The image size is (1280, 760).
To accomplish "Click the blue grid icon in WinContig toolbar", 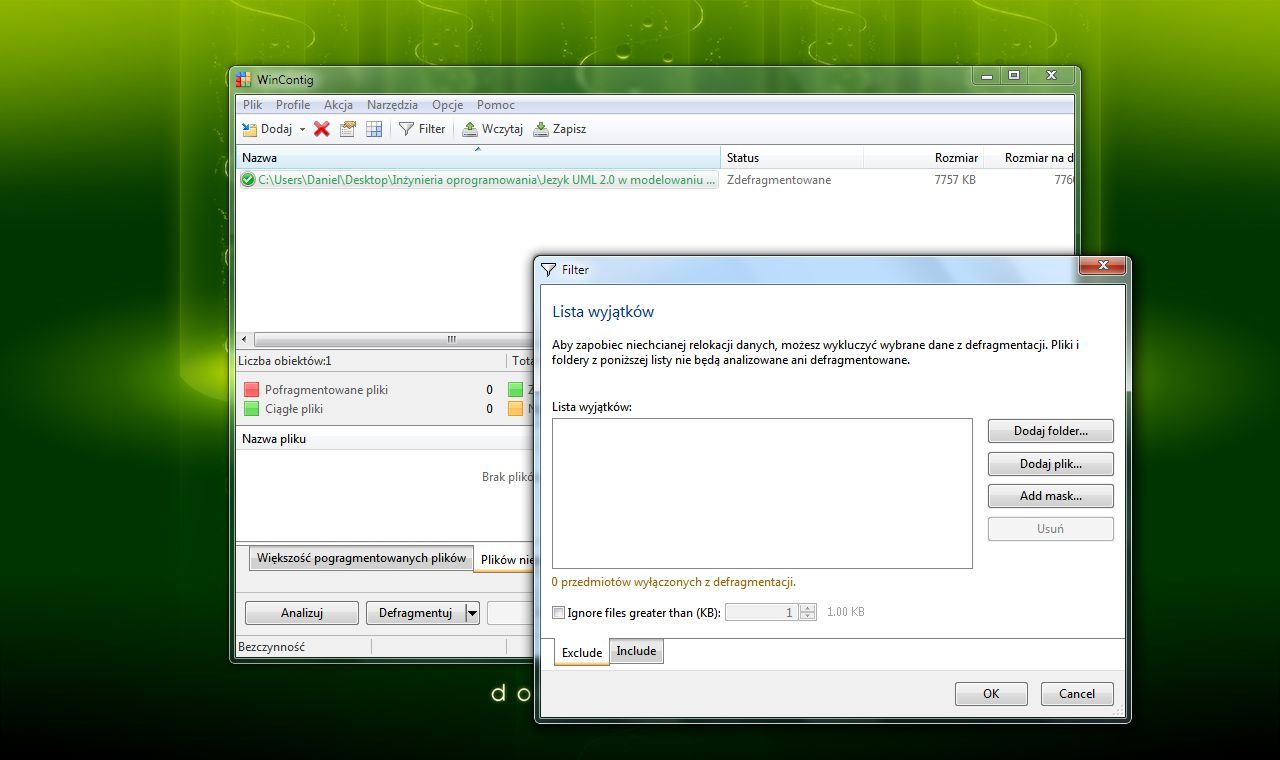I will point(374,129).
